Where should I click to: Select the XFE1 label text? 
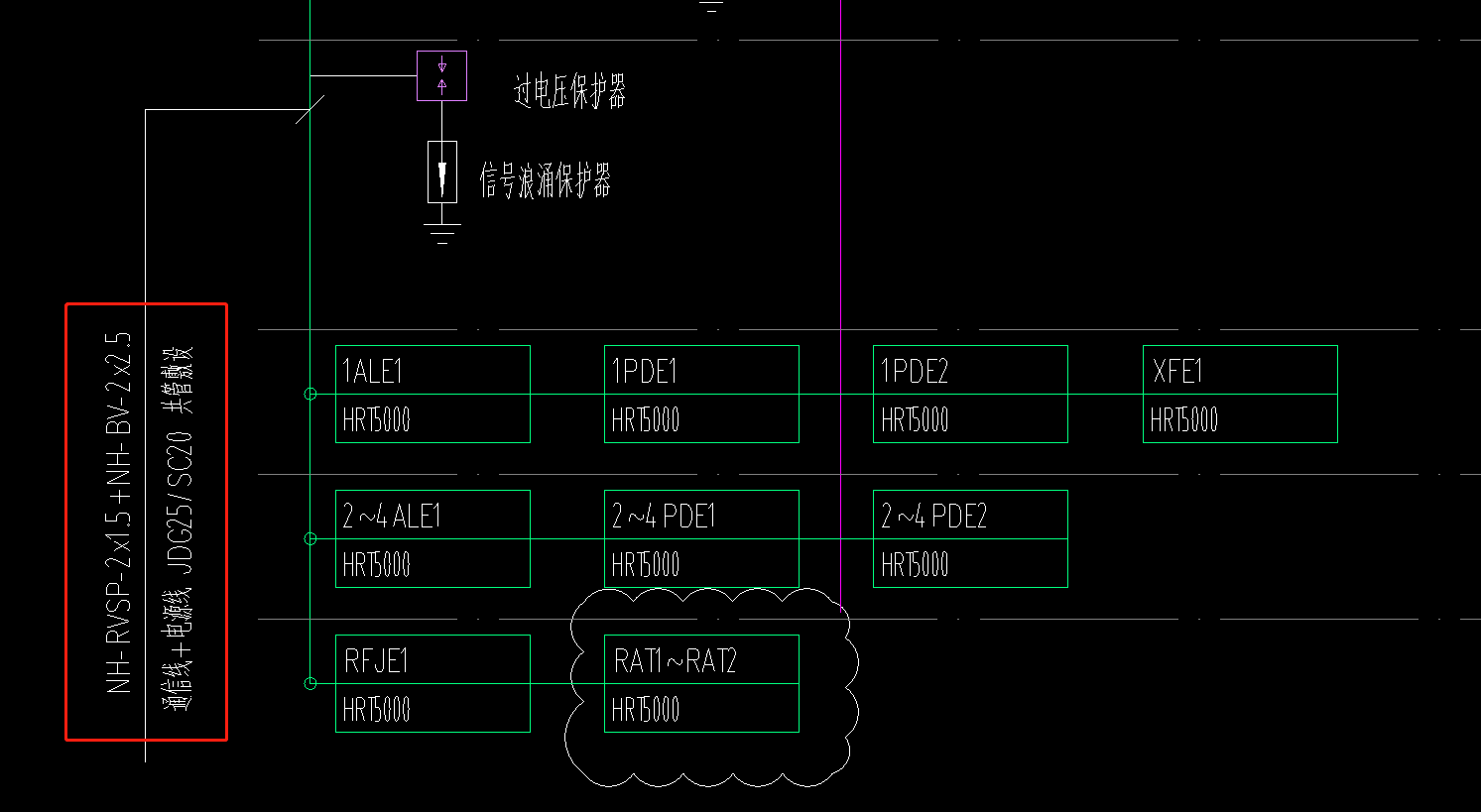[1177, 371]
